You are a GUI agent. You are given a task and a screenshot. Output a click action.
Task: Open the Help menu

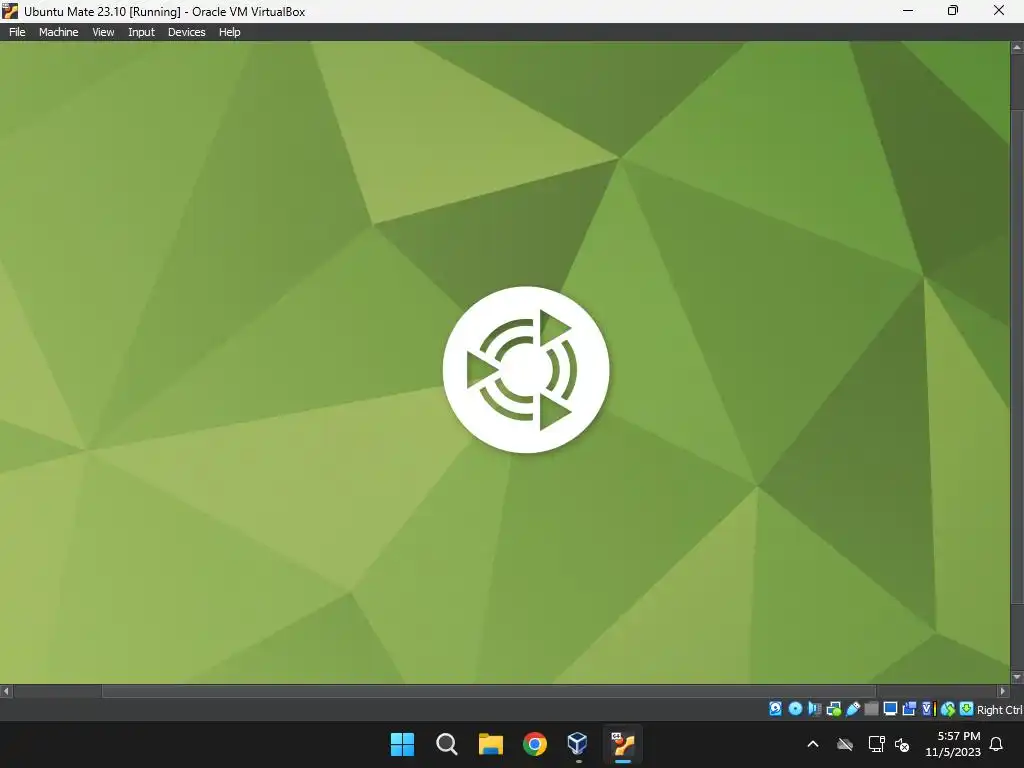(229, 32)
